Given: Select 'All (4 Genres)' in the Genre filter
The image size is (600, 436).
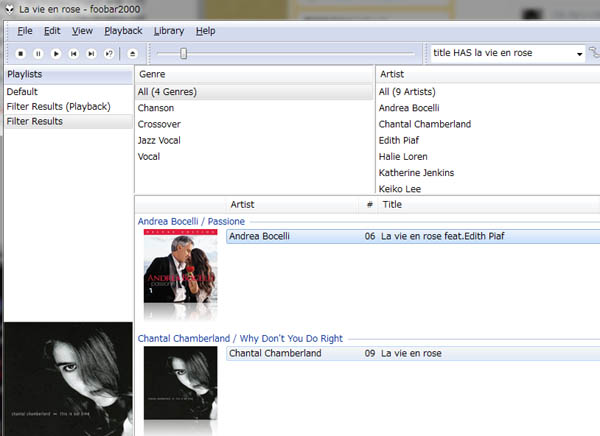Looking at the screenshot, I should pos(254,92).
